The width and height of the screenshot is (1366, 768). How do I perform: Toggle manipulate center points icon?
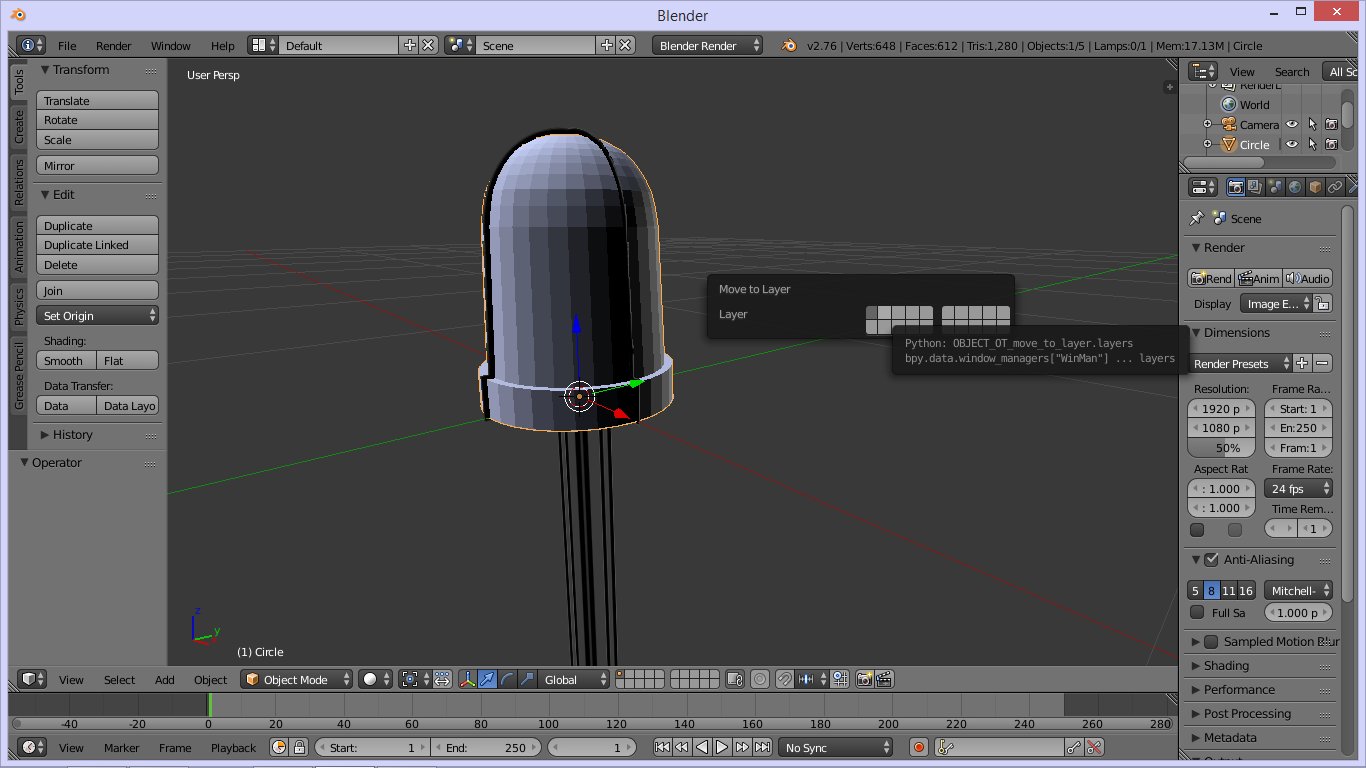(442, 679)
